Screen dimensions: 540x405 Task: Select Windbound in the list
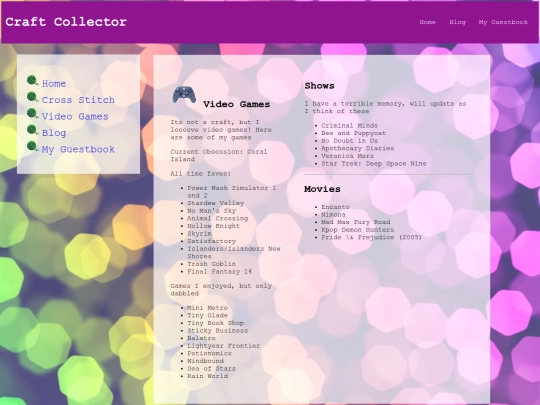pos(205,361)
